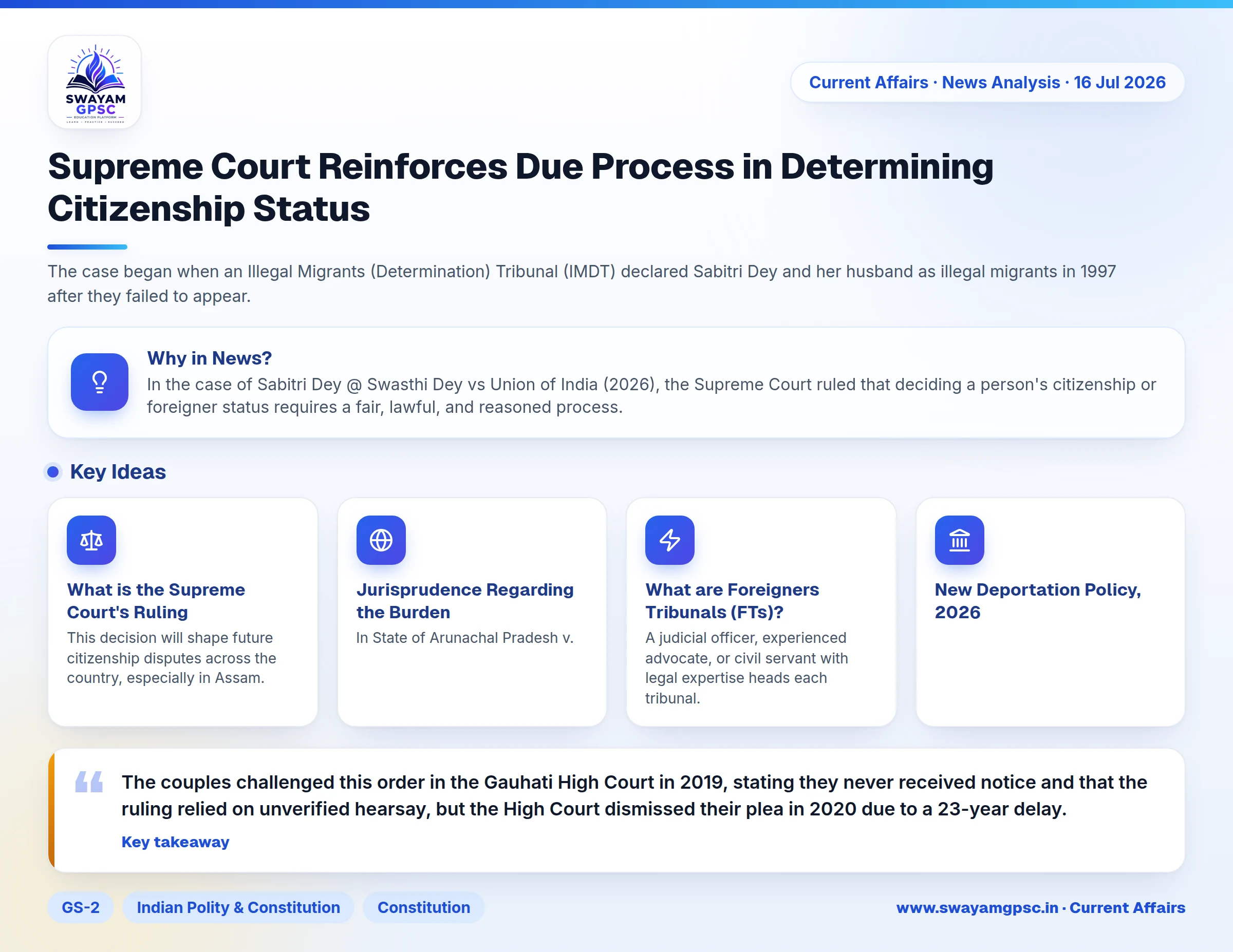1233x952 pixels.
Task: Click the text 'This decision will shape future citizenship disputes'
Action: [172, 658]
